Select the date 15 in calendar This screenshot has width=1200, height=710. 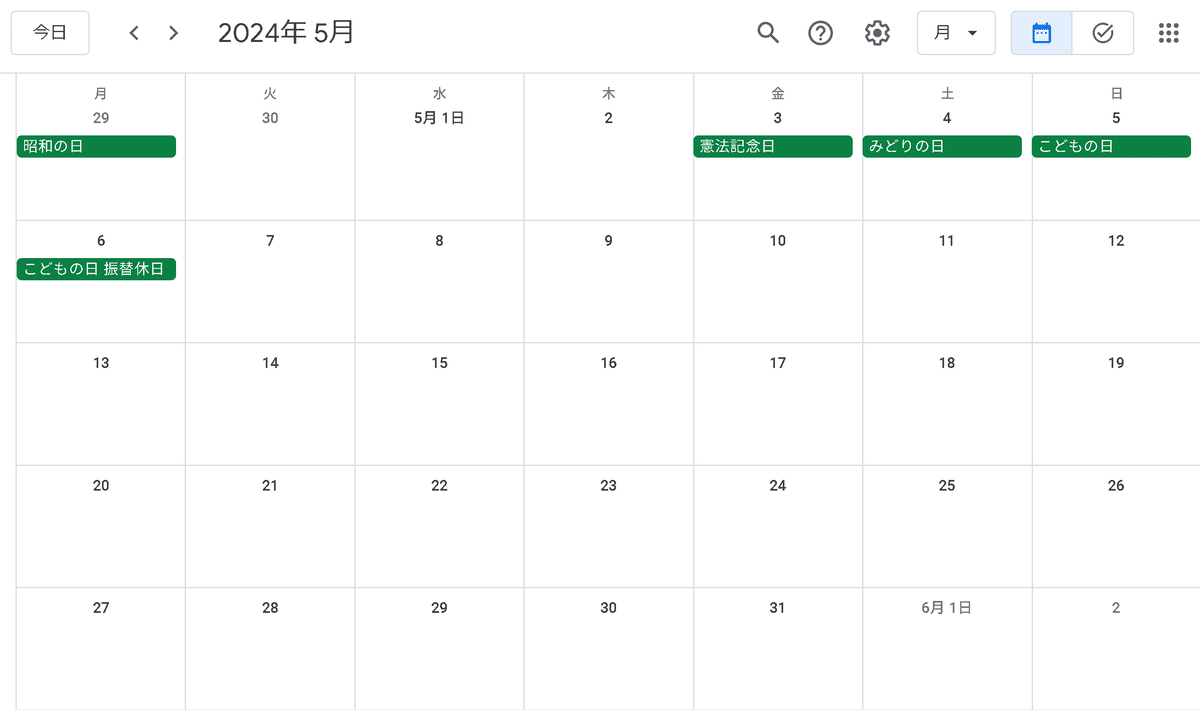click(x=439, y=363)
